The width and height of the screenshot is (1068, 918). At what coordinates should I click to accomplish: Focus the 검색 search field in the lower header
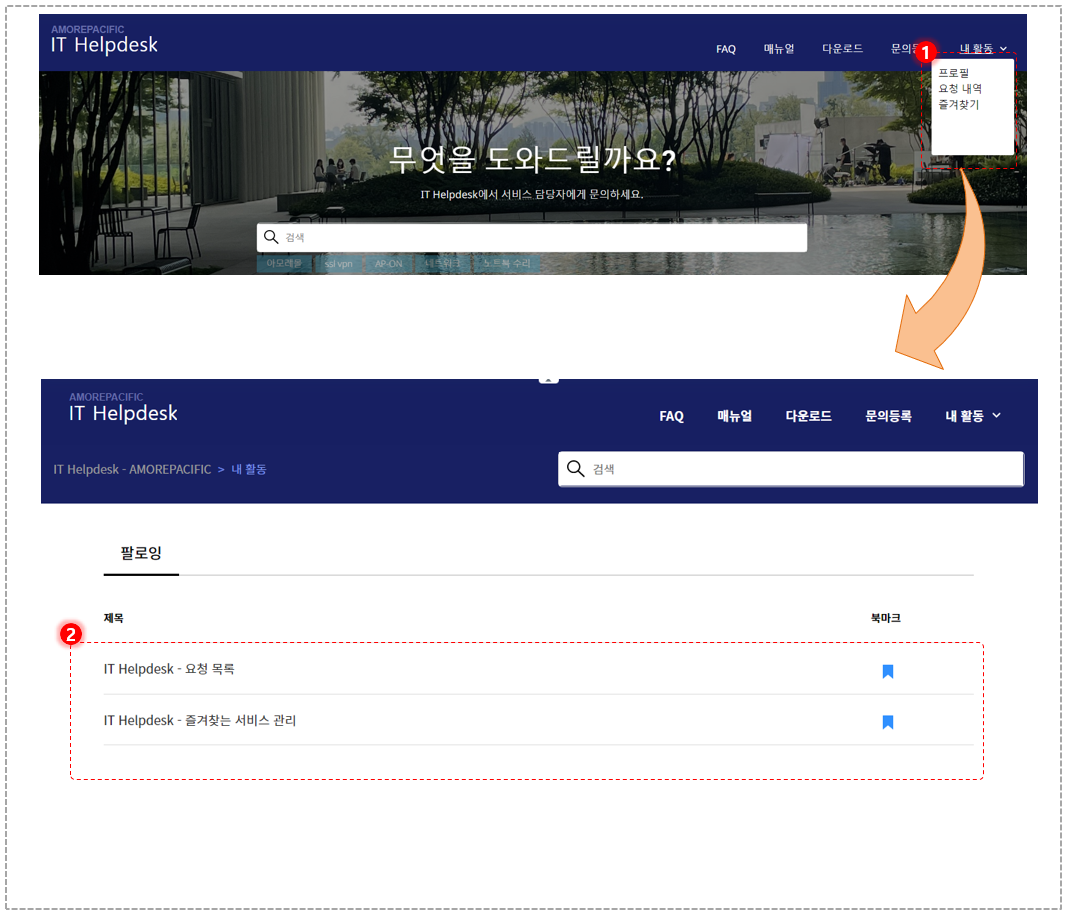coord(791,469)
